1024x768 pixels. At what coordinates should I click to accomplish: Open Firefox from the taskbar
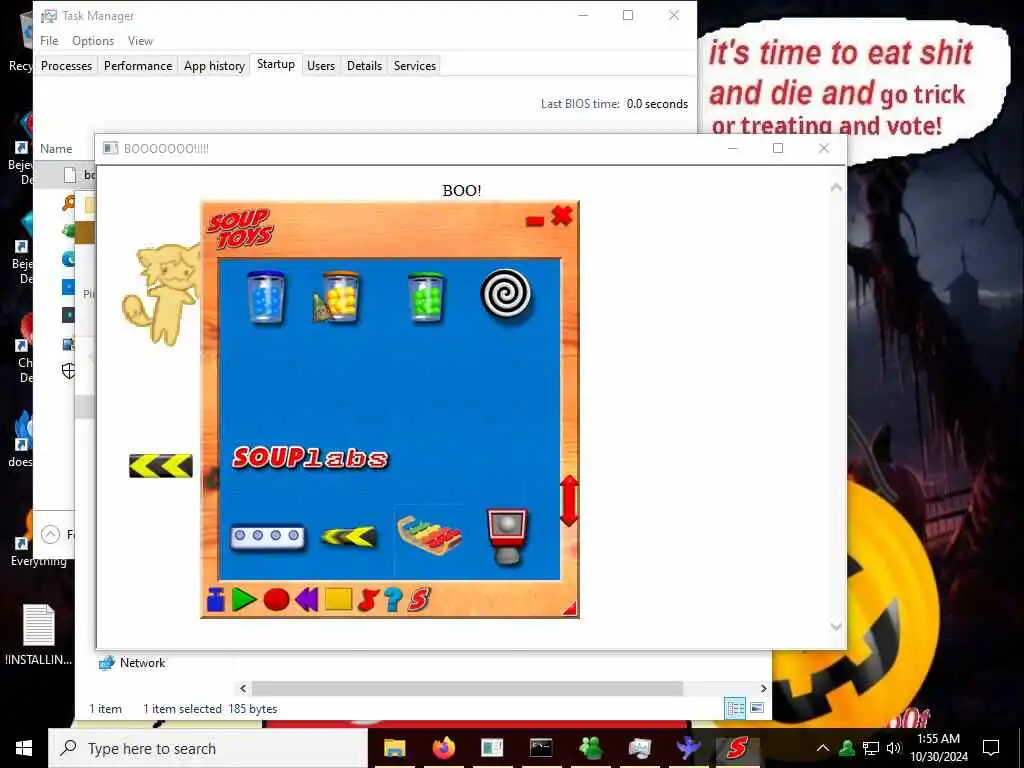pyautogui.click(x=443, y=748)
